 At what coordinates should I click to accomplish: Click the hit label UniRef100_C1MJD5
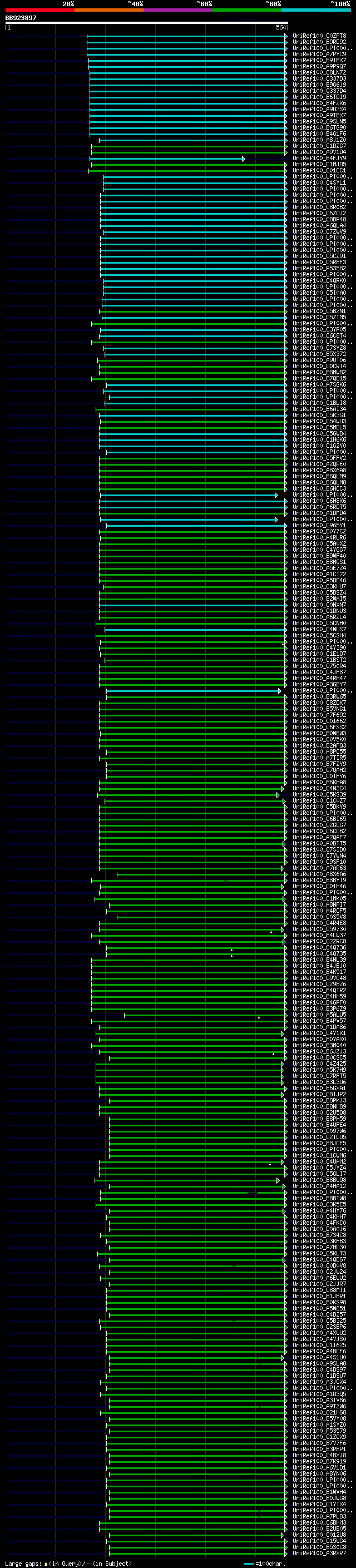(319, 164)
